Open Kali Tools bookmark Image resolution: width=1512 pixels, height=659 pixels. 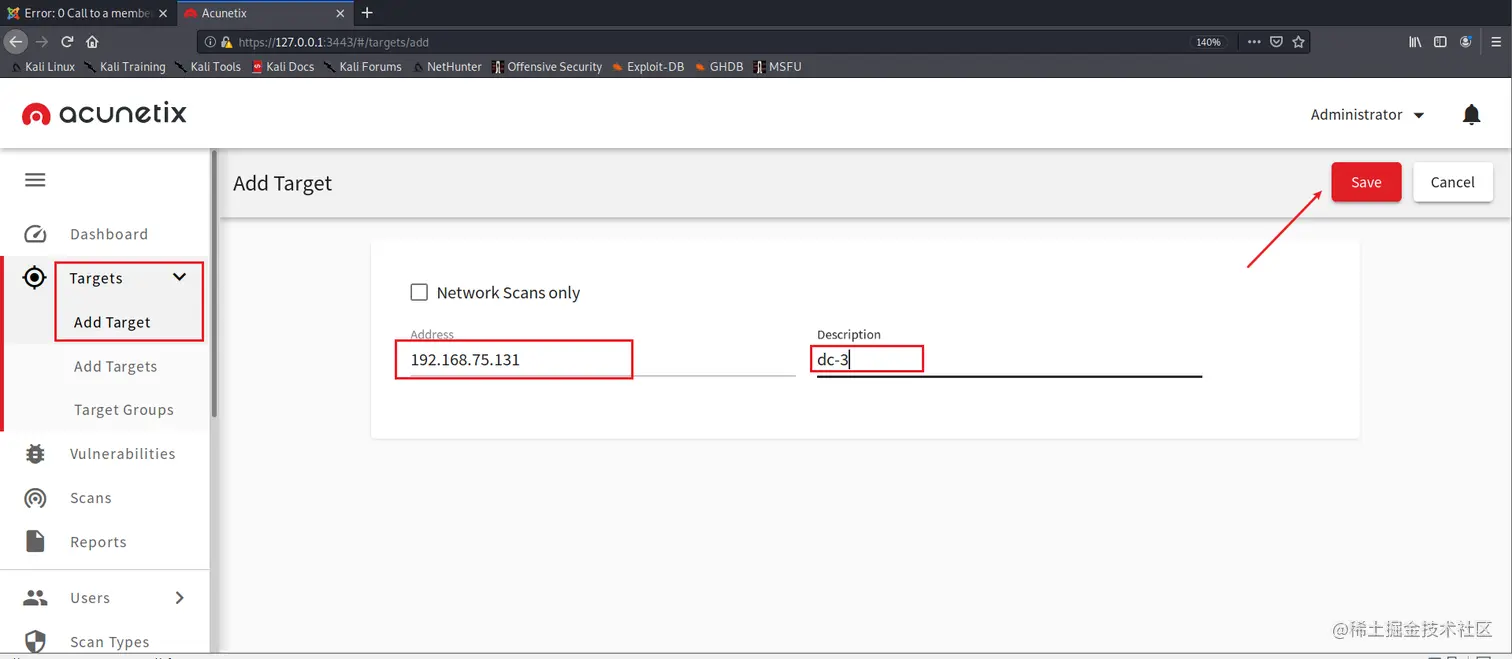(208, 67)
